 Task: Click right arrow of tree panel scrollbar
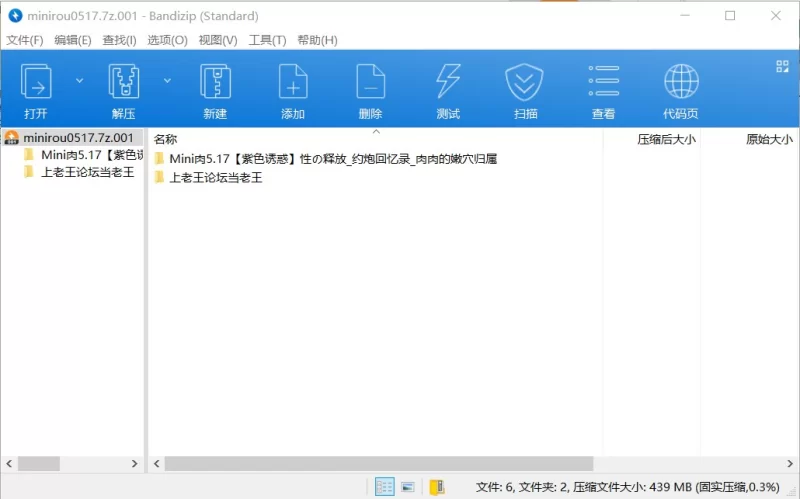coord(135,463)
